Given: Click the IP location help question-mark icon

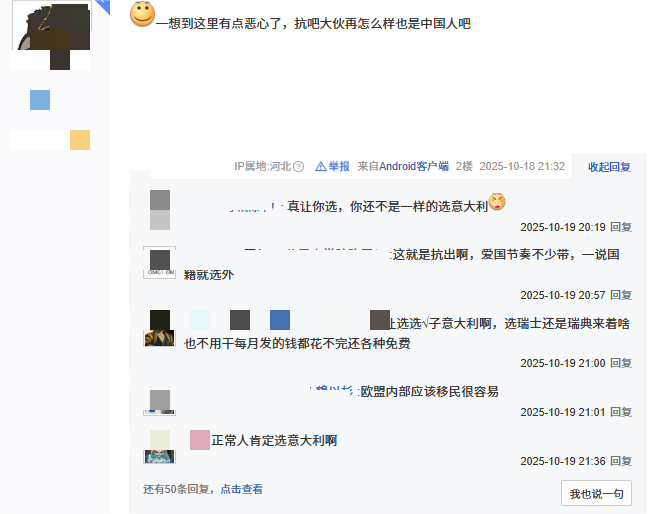Looking at the screenshot, I should 298,167.
